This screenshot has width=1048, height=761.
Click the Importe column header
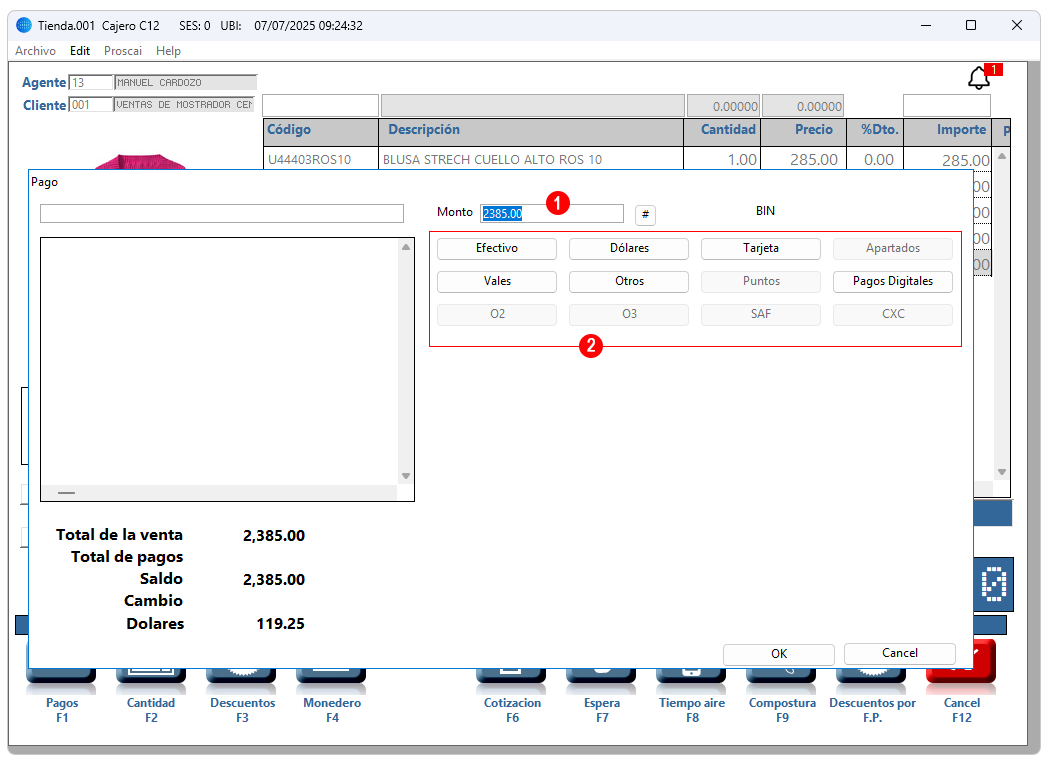click(948, 132)
